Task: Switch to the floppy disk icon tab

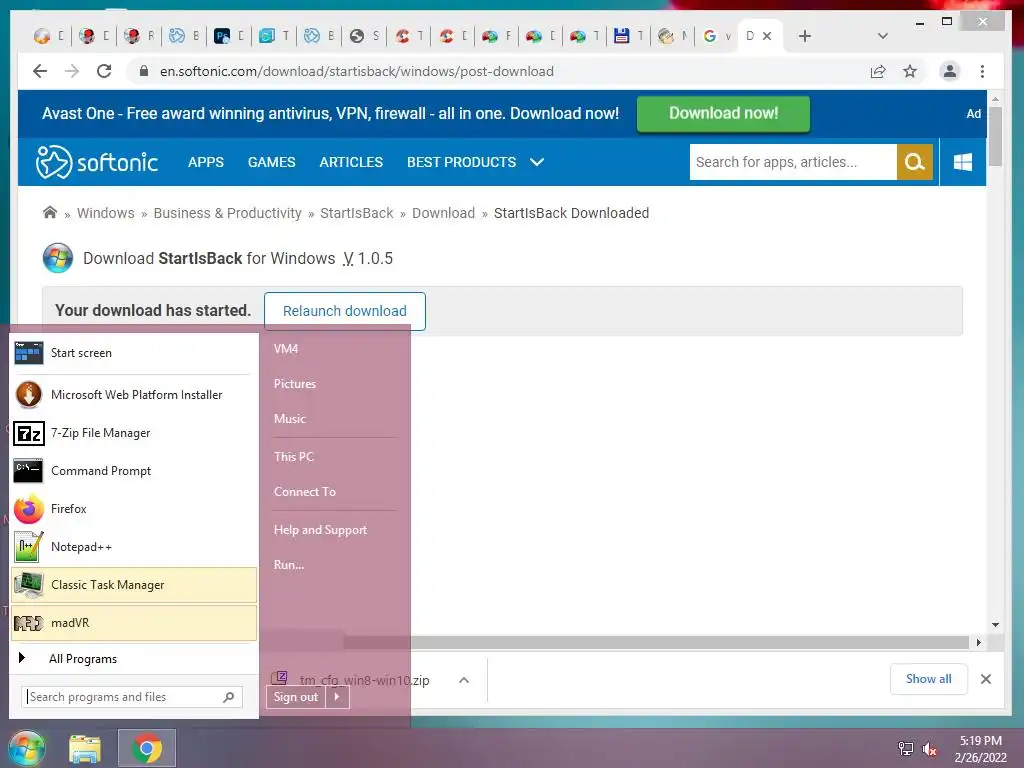Action: click(628, 36)
